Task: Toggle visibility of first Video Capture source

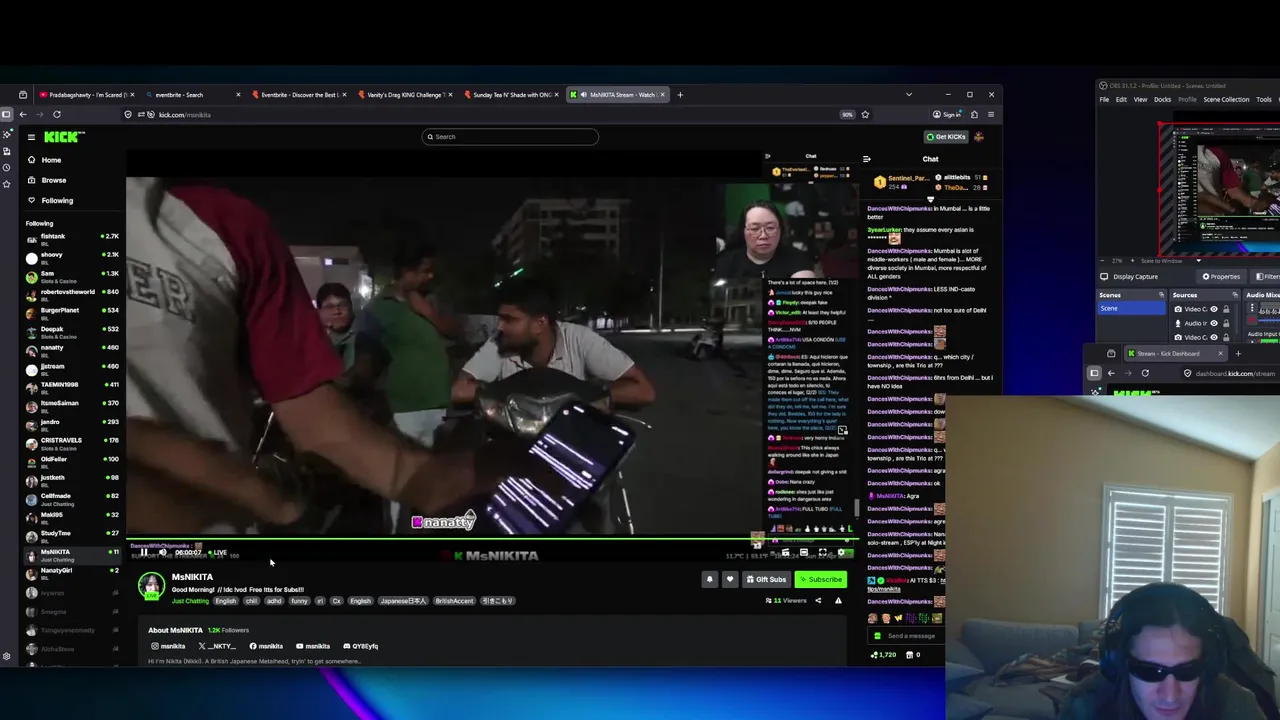Action: pos(1214,309)
